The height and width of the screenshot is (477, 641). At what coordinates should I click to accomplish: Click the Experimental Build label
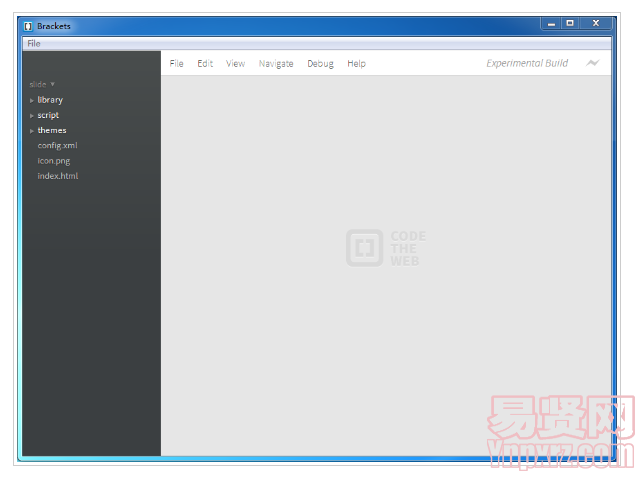pos(527,63)
